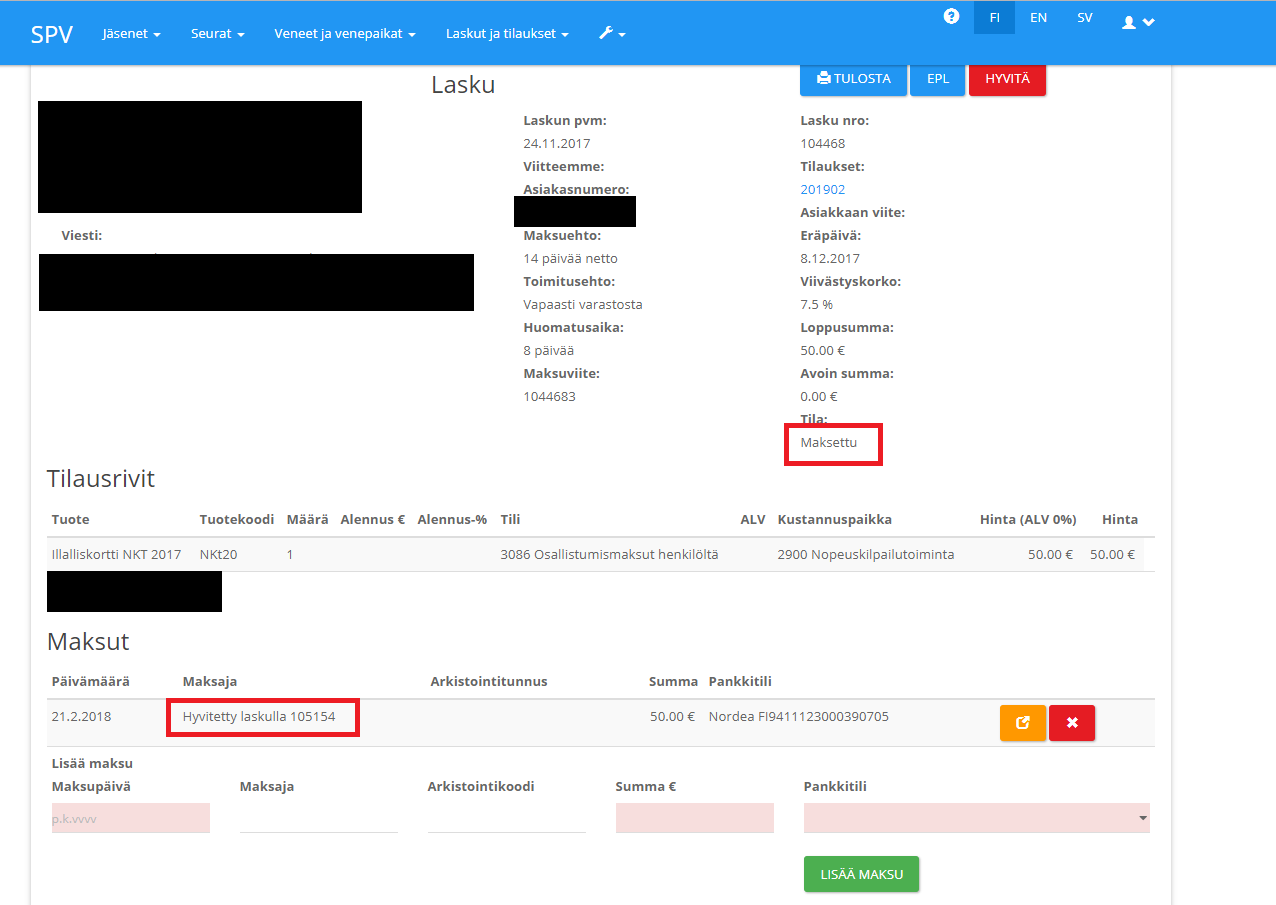Viewport: 1276px width, 905px height.
Task: Click the EPL button
Action: point(938,78)
